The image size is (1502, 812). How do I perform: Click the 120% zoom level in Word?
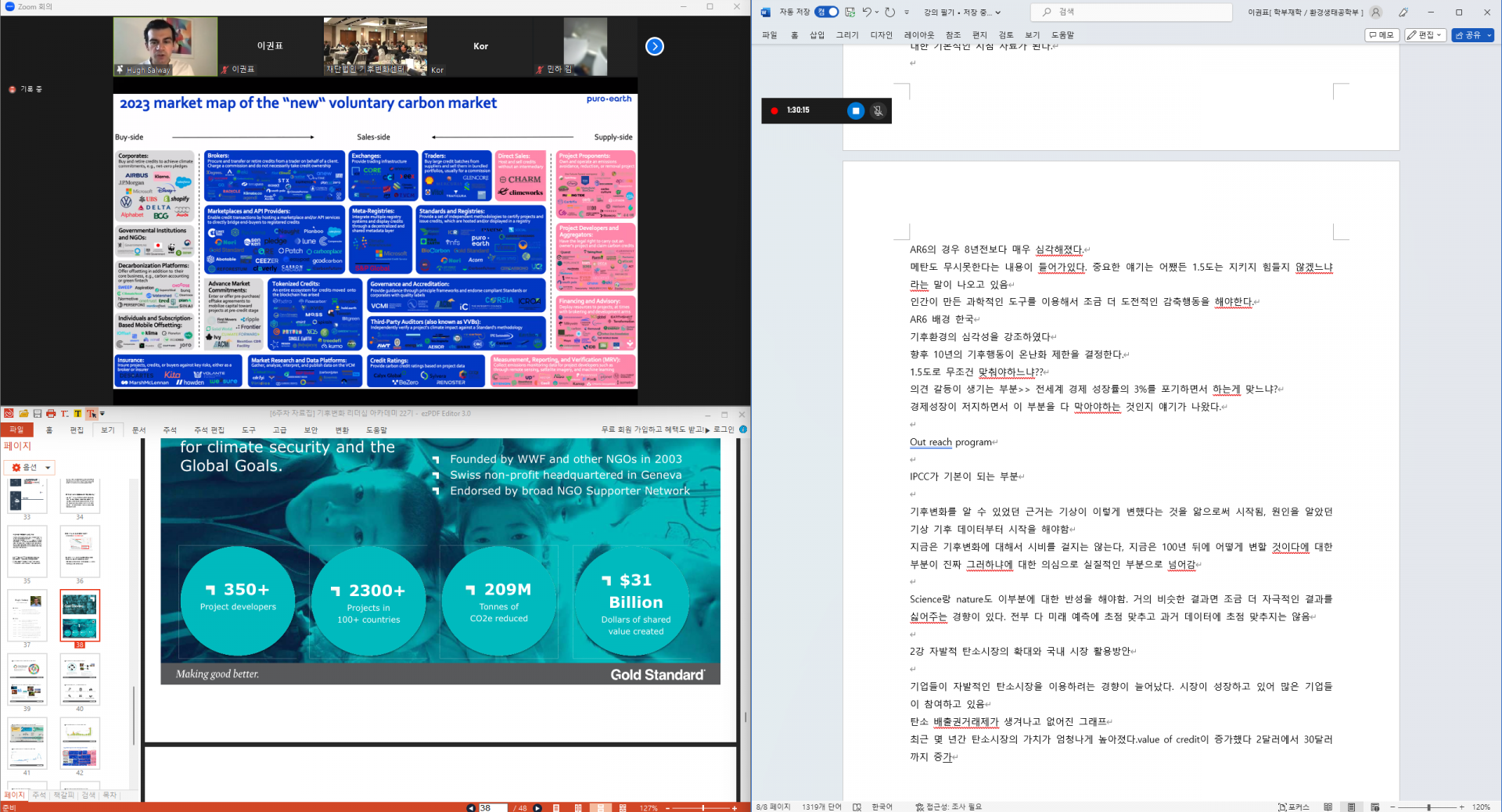(1481, 807)
